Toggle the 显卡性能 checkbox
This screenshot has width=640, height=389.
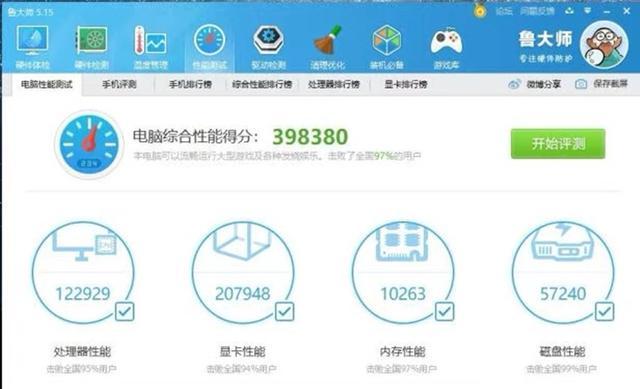pyautogui.click(x=284, y=312)
